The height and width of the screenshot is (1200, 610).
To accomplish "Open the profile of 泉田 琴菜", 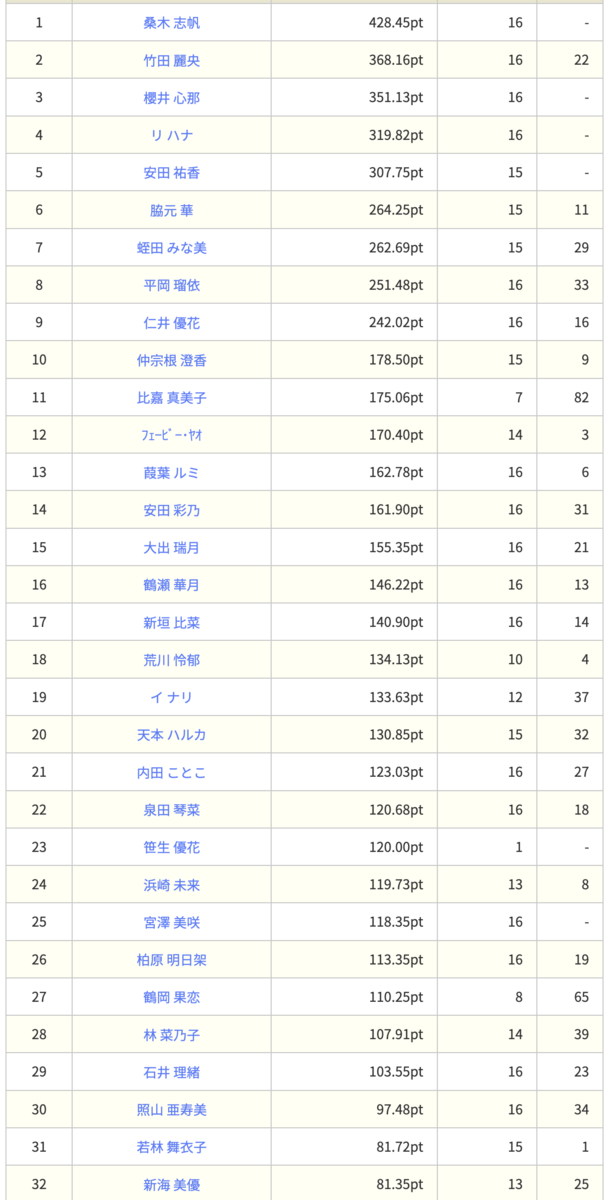I will pos(171,810).
